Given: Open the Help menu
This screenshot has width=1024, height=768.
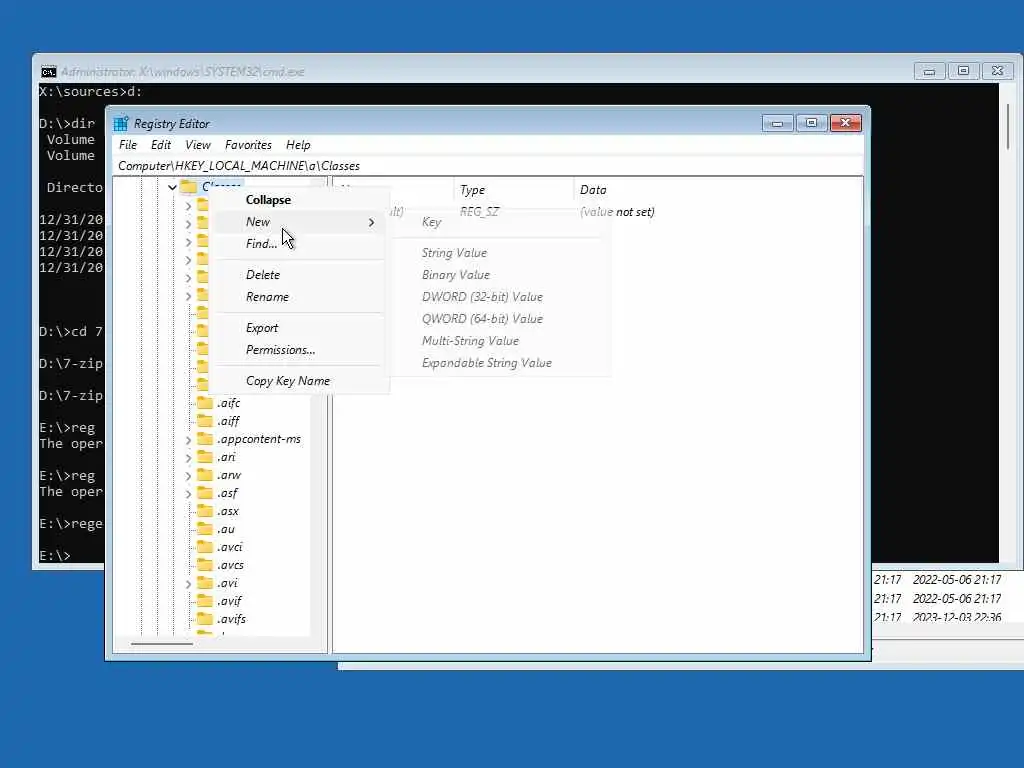Looking at the screenshot, I should [298, 145].
